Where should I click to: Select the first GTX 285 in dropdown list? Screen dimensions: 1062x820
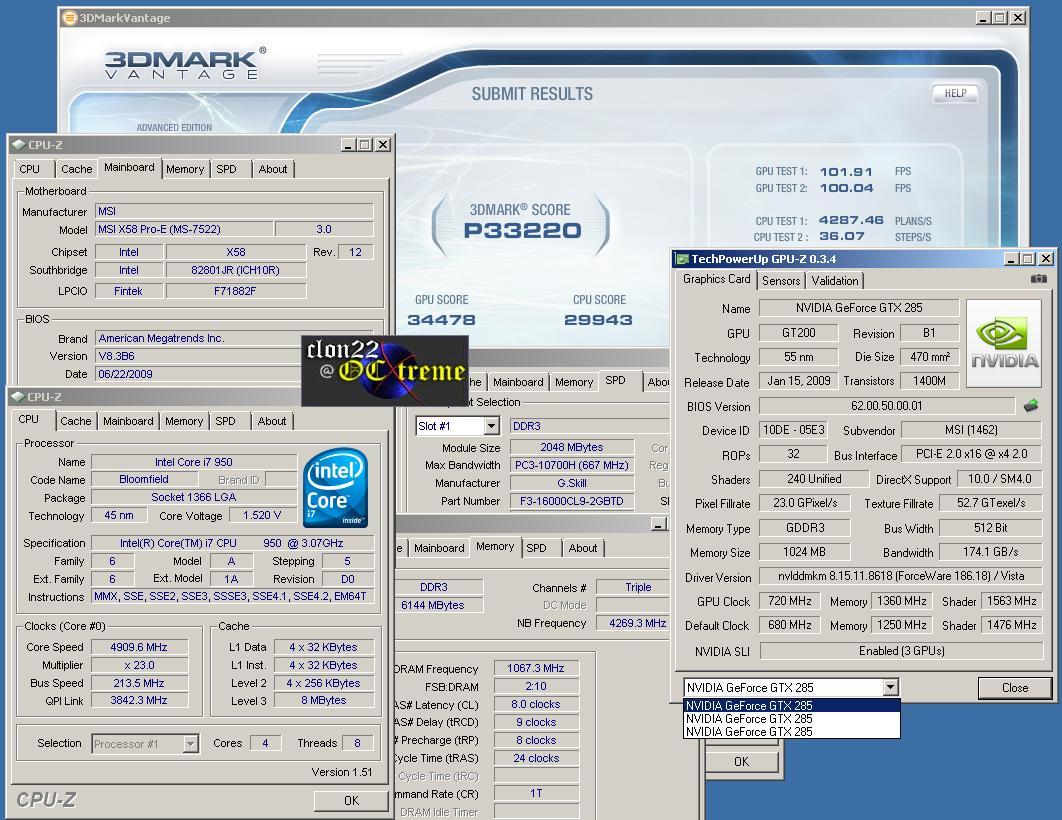(792, 706)
